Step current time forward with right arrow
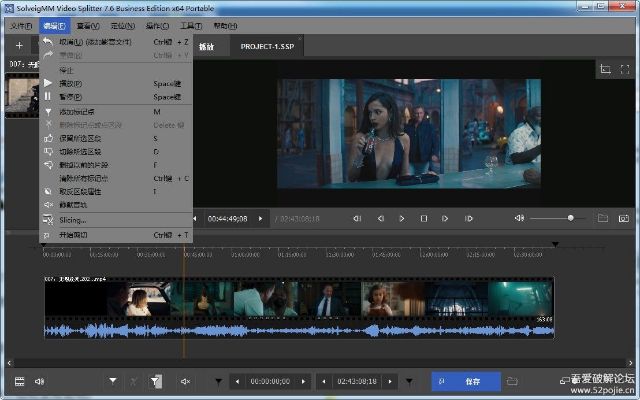 pyautogui.click(x=260, y=219)
